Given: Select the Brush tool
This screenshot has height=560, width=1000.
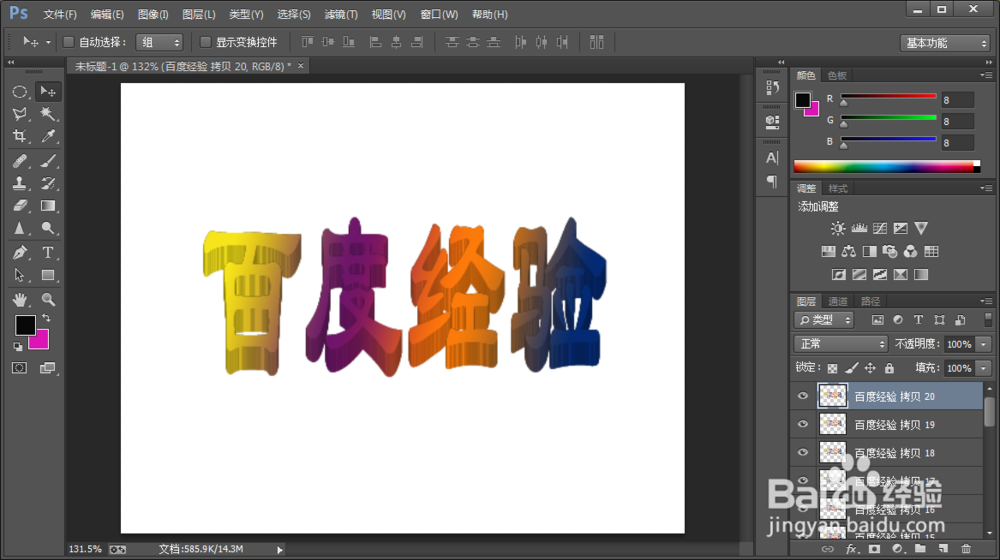Looking at the screenshot, I should [48, 161].
